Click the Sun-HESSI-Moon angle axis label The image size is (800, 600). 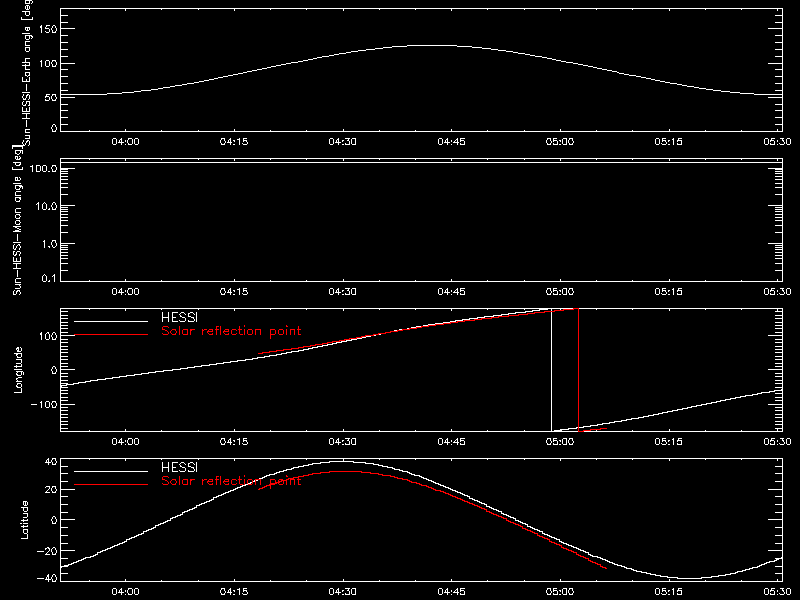click(x=17, y=220)
